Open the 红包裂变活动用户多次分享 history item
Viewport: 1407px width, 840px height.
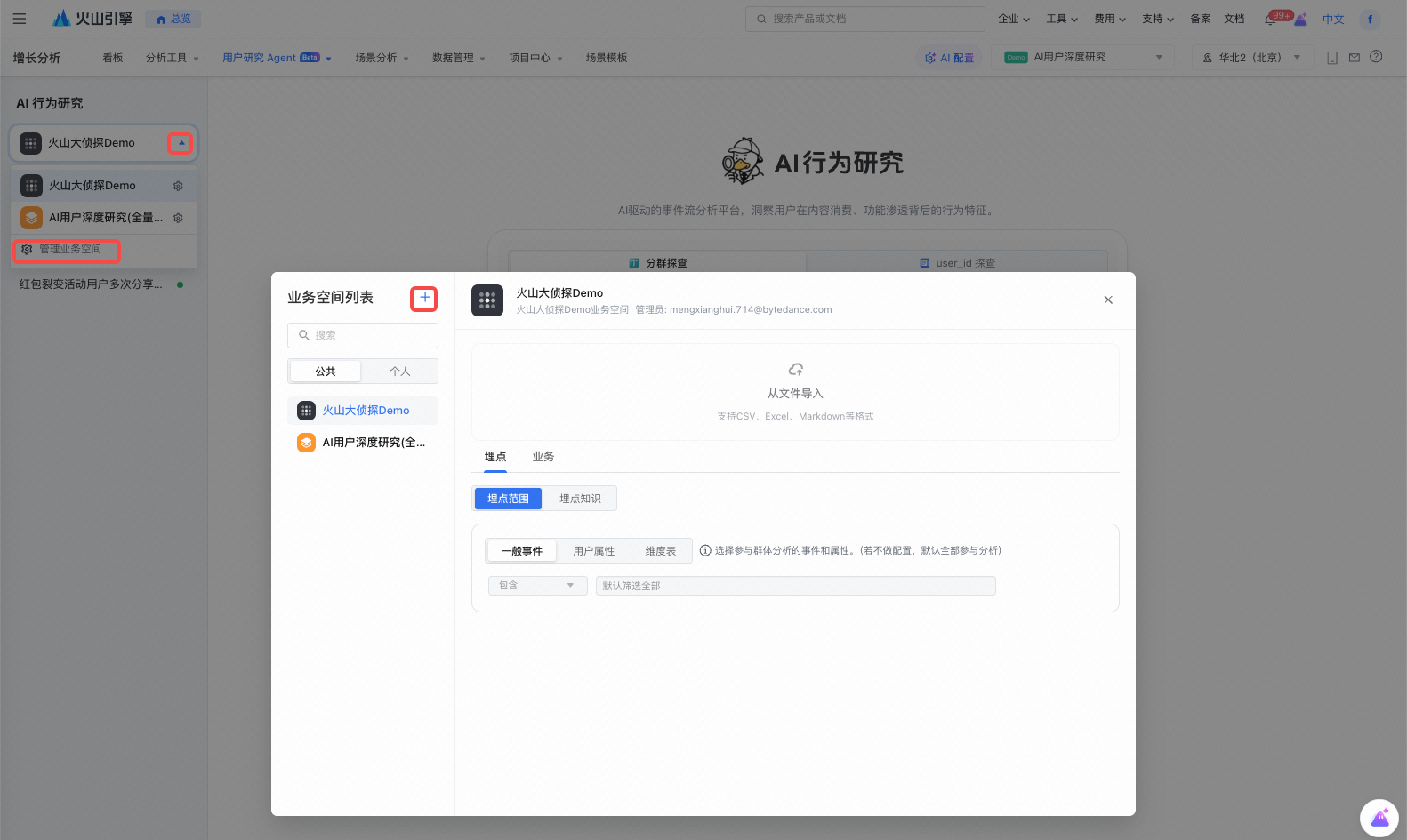coord(103,284)
